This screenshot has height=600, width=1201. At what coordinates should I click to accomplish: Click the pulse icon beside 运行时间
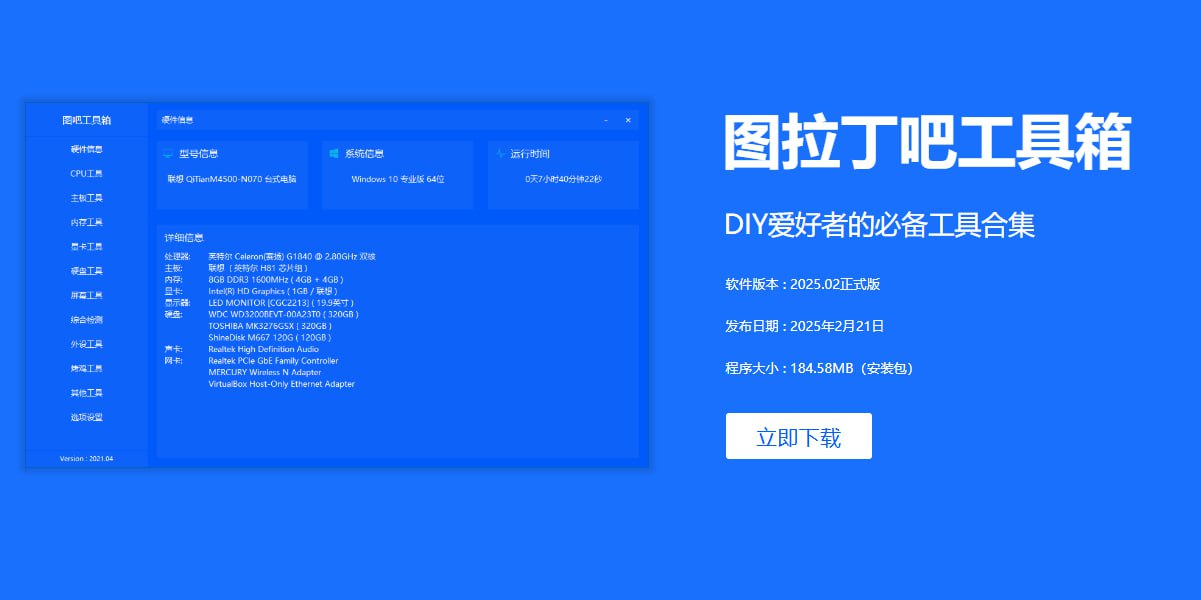[499, 154]
